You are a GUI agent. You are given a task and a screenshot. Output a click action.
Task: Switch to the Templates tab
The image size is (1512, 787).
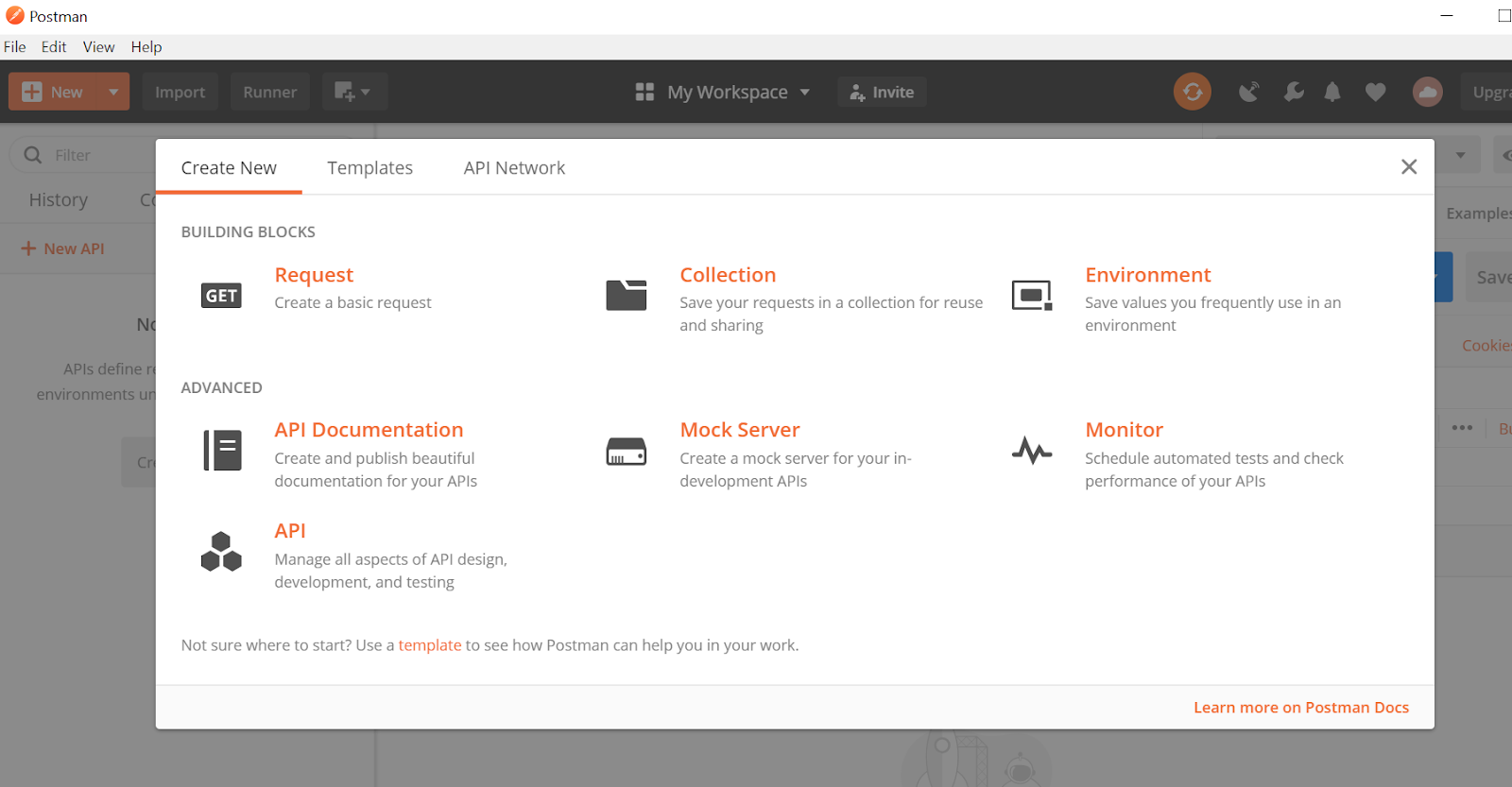[369, 168]
